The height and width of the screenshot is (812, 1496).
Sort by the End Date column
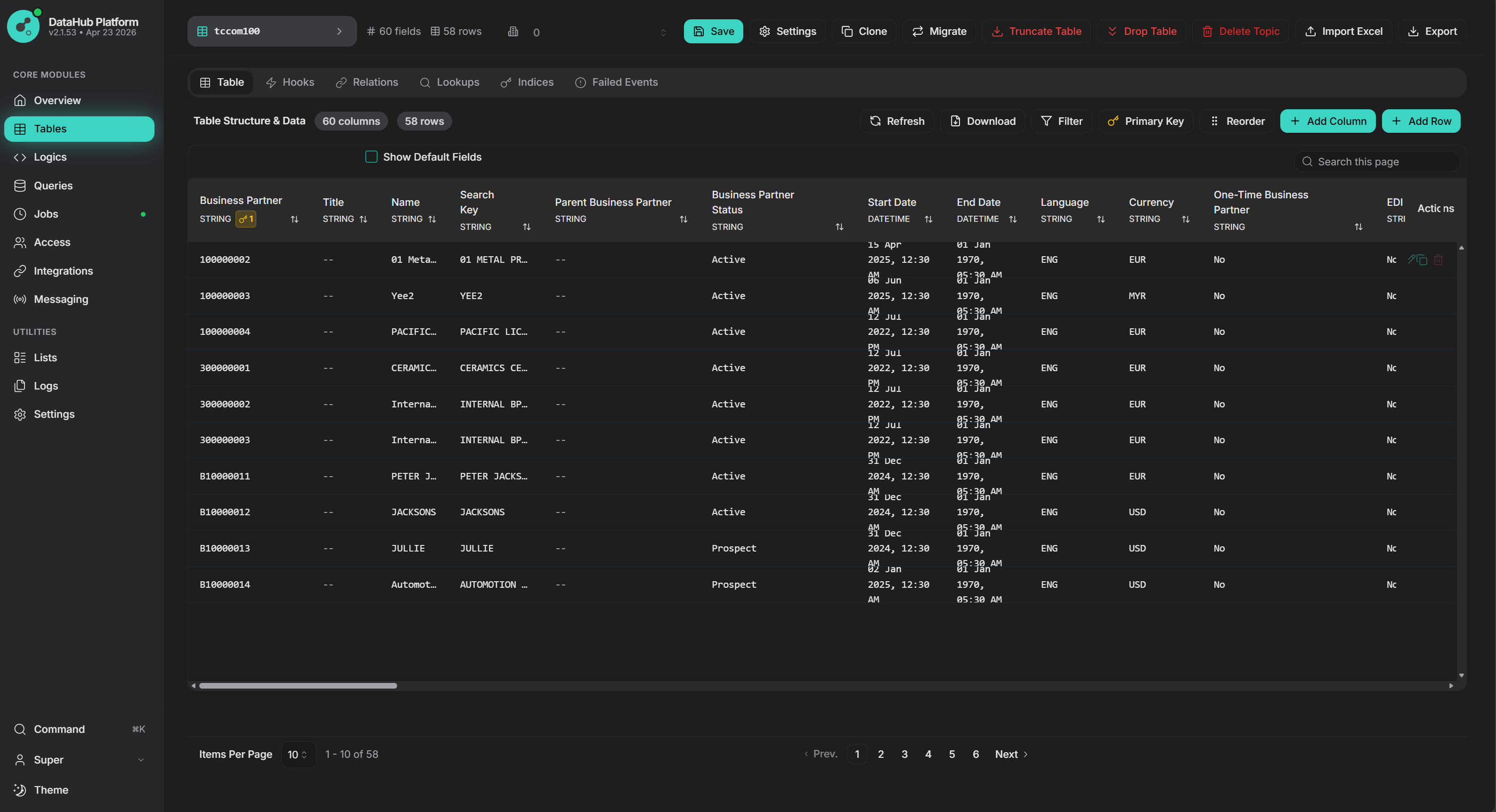tap(1013, 219)
